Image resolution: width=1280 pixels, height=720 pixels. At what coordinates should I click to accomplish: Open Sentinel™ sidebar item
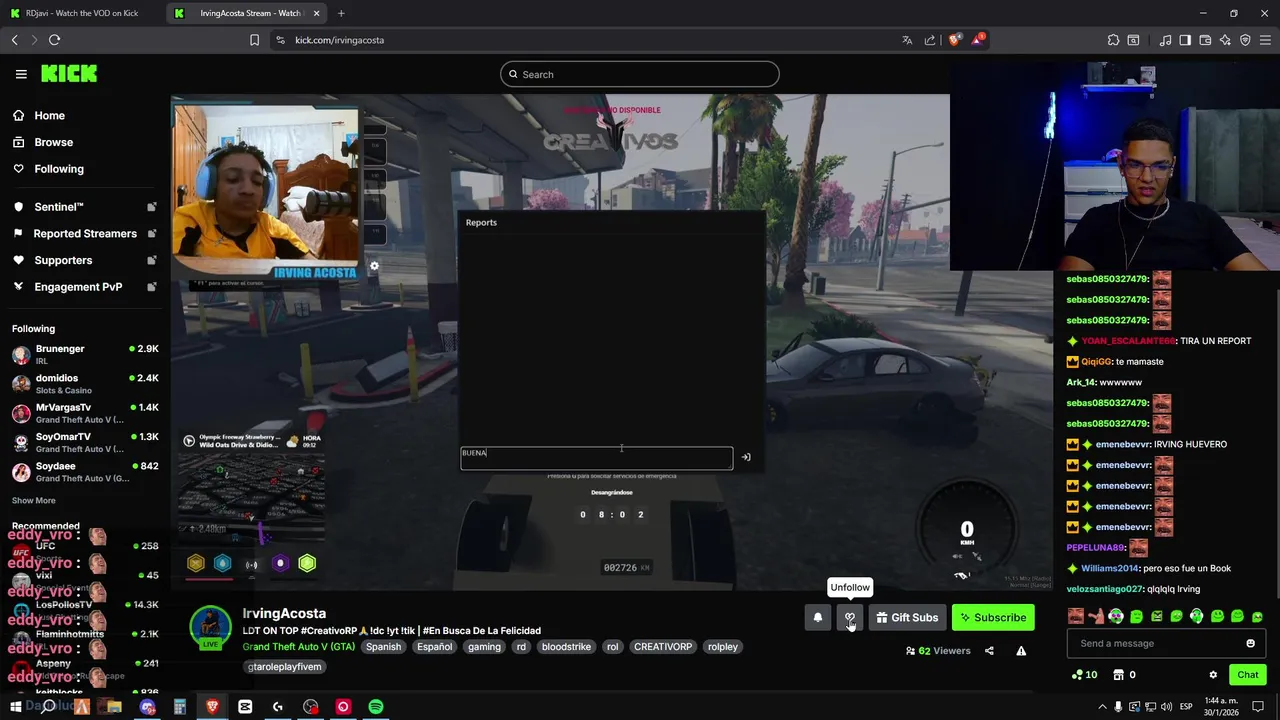(x=85, y=207)
